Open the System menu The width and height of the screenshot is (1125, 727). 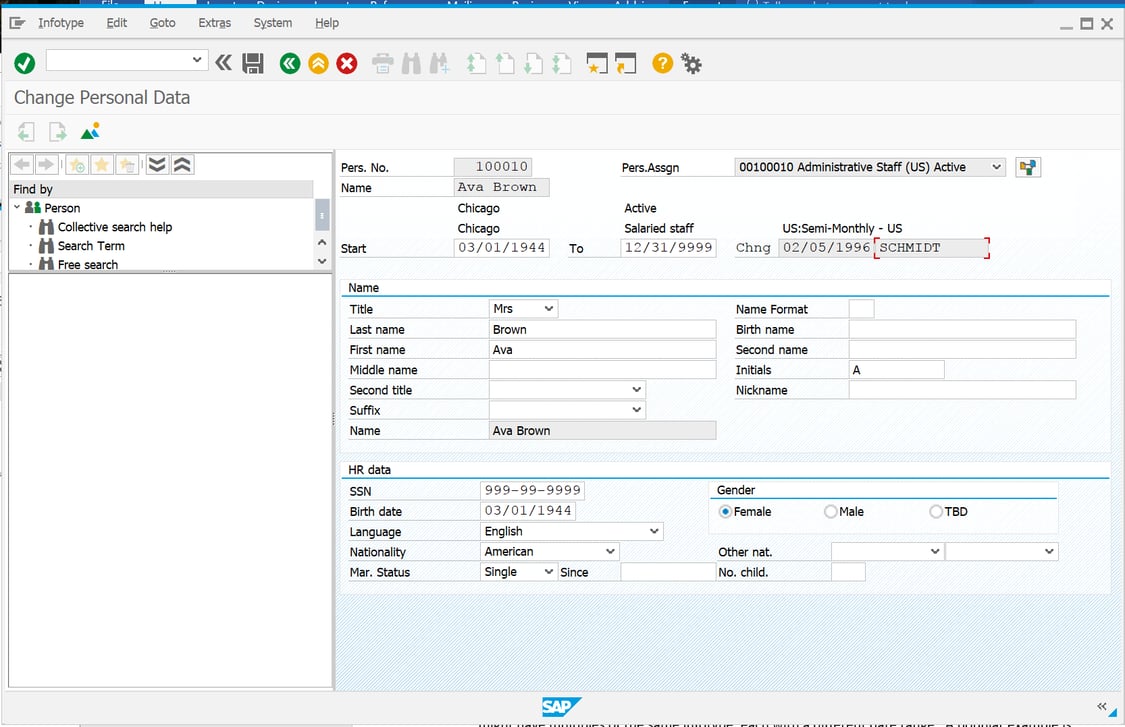(x=272, y=22)
